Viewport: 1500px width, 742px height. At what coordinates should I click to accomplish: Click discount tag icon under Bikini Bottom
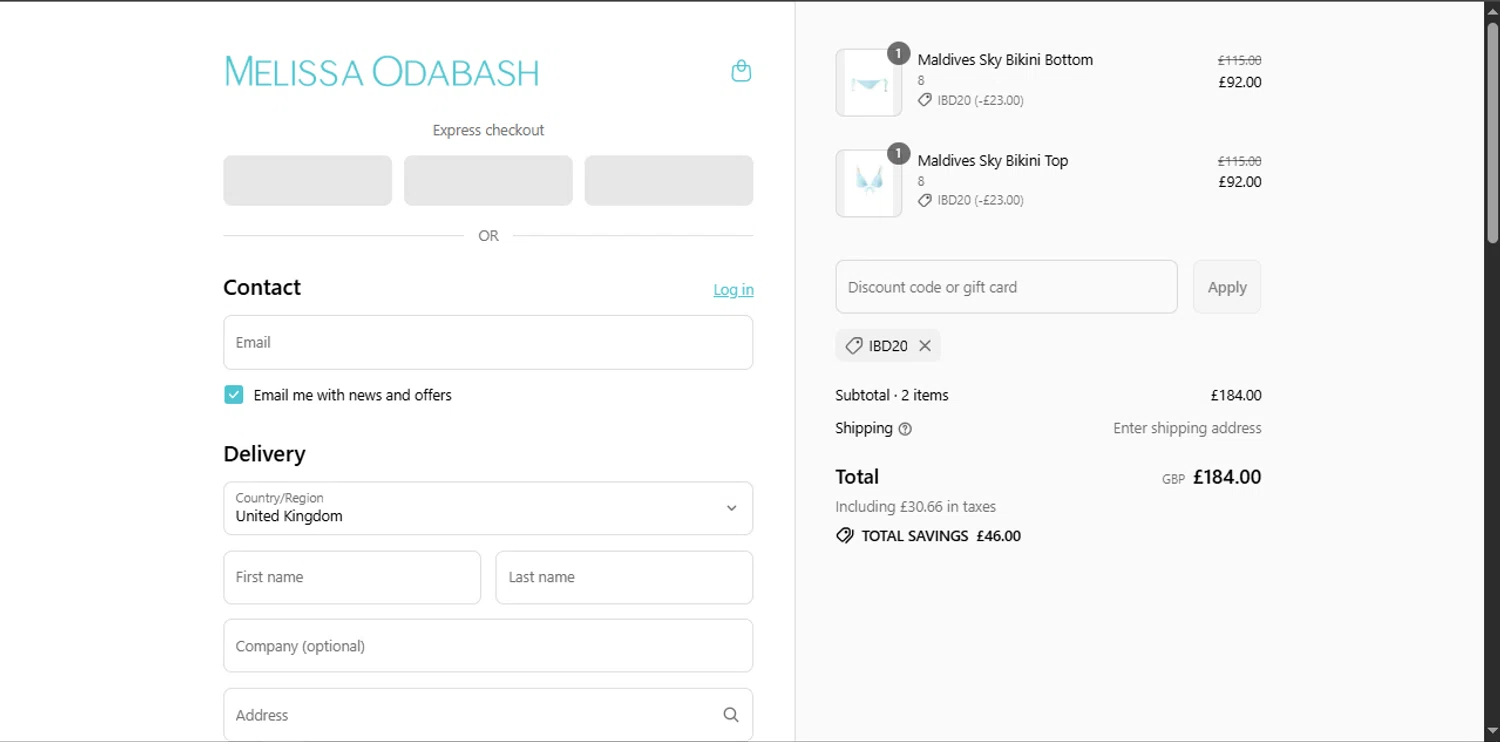pos(925,100)
